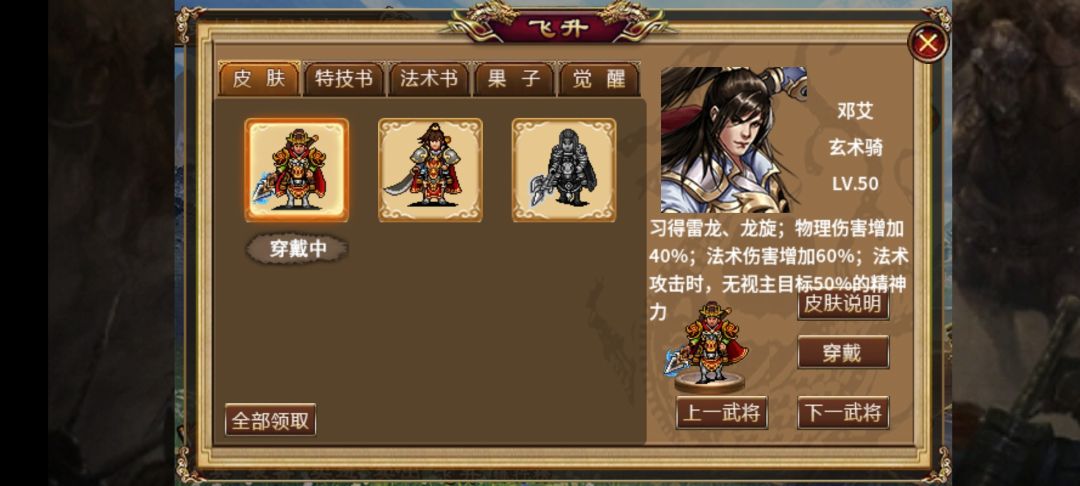
Task: Click the skin preview figure on pedestal
Action: tap(709, 348)
